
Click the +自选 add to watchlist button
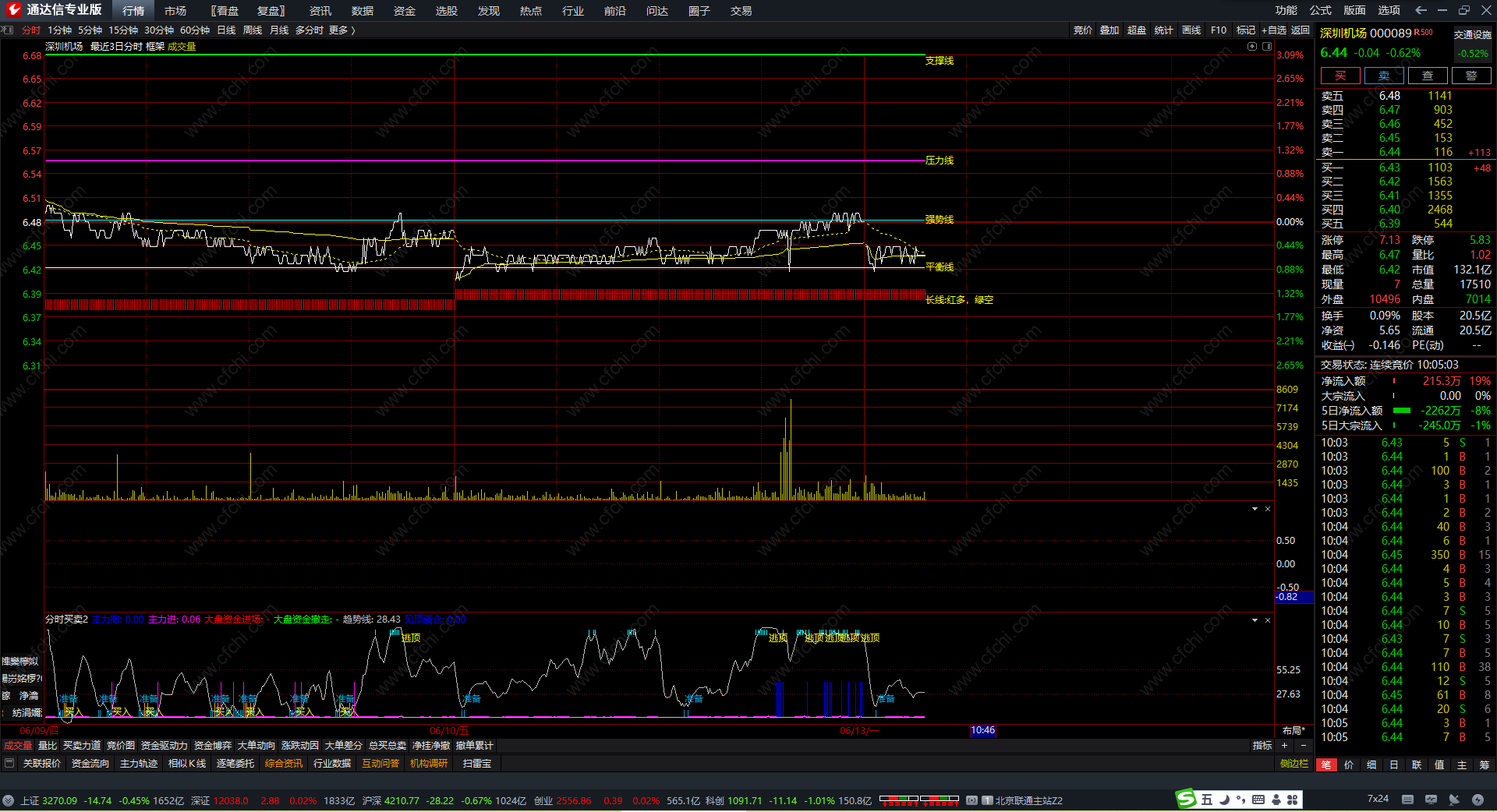[x=1274, y=30]
